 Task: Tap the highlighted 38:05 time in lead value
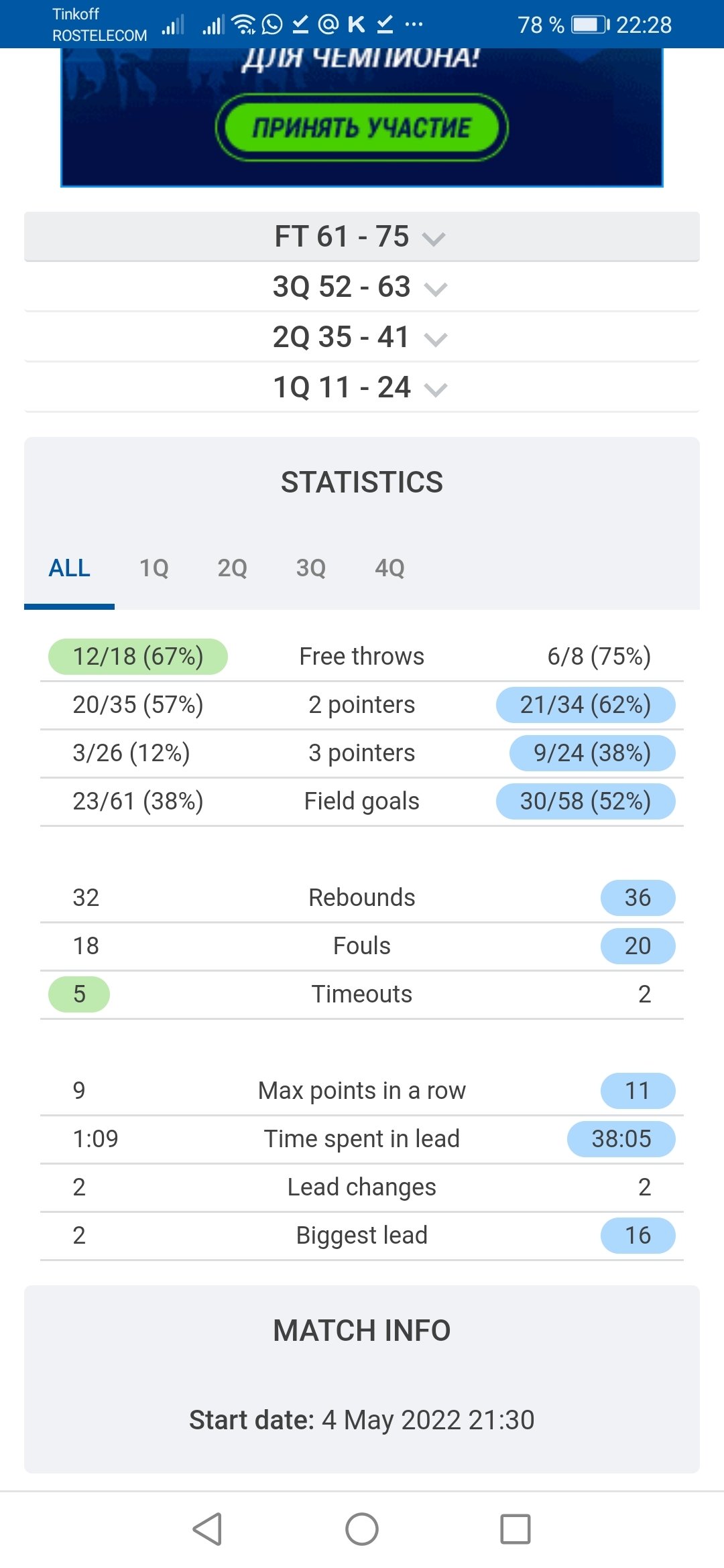coord(621,1139)
